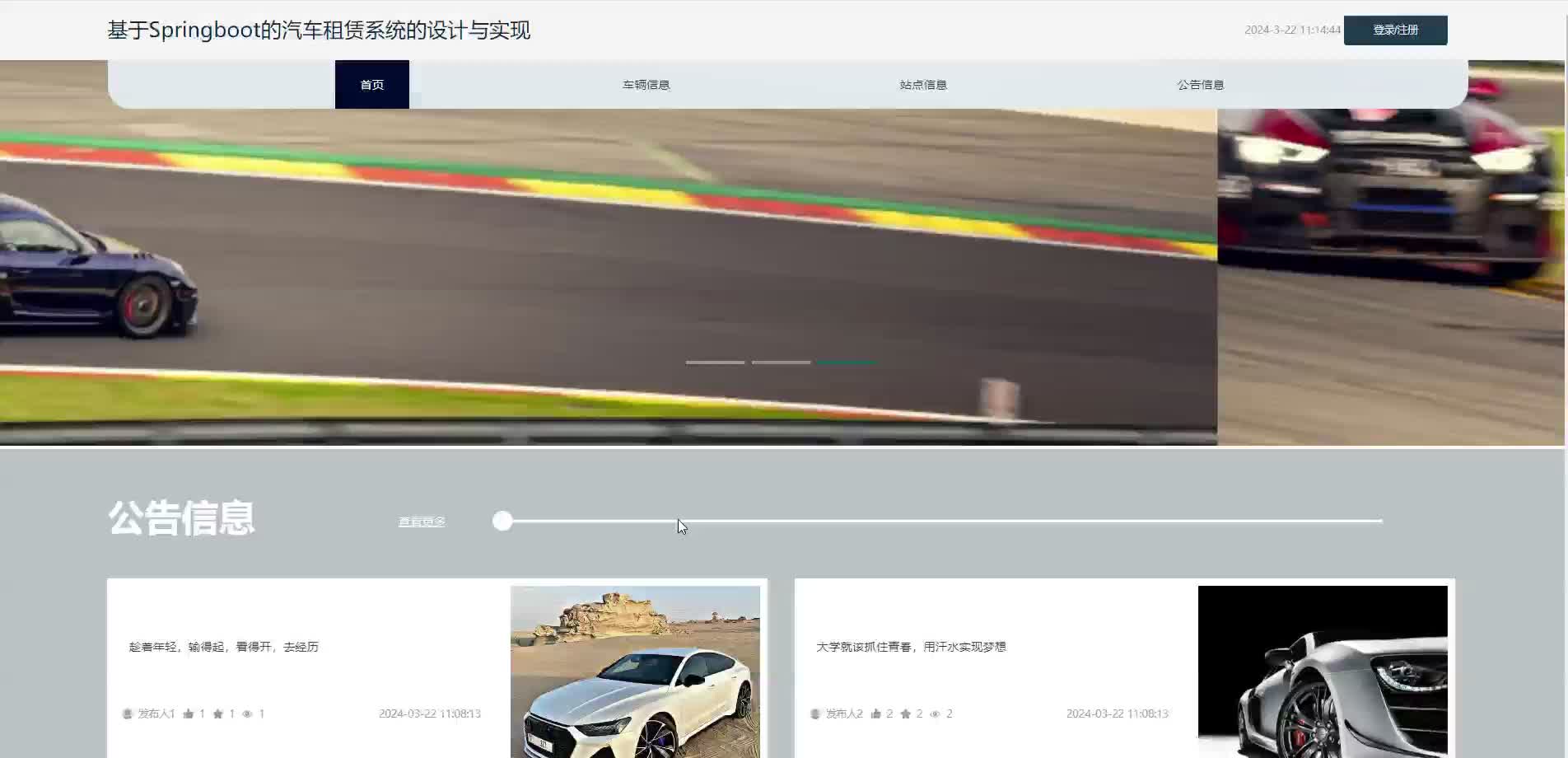Open announcement 趁着年轻，输得起，看得开，去经历
The image size is (1568, 758).
click(223, 647)
